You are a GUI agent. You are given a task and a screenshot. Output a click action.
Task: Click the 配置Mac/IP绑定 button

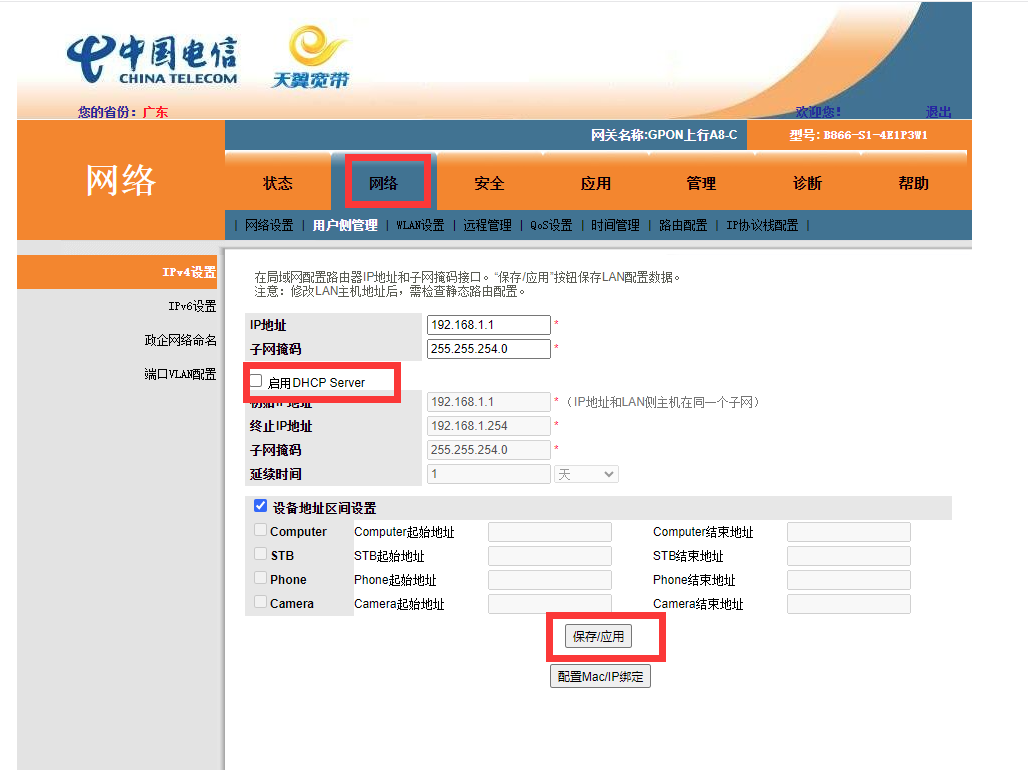[x=600, y=677]
